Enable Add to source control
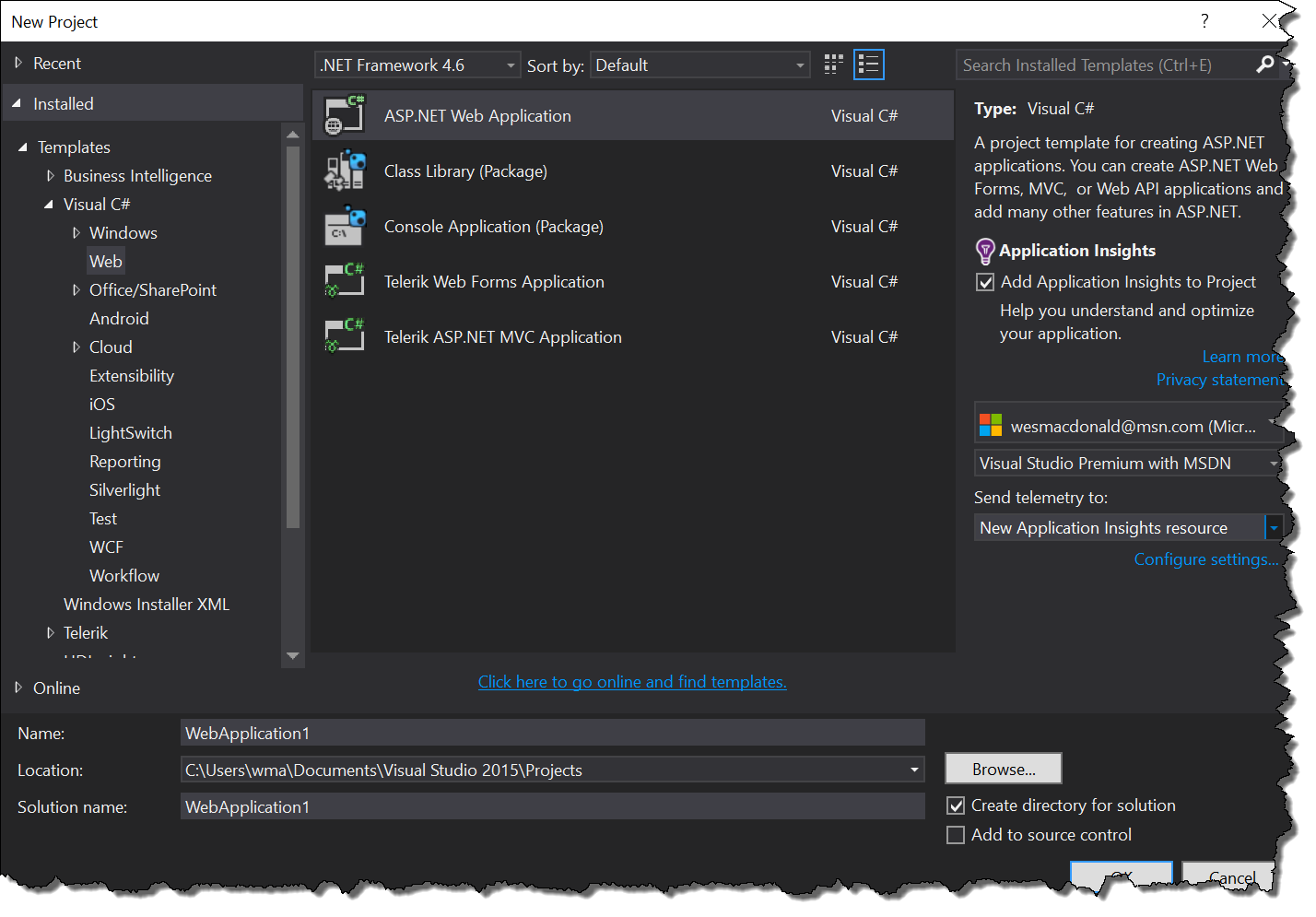 click(x=957, y=835)
